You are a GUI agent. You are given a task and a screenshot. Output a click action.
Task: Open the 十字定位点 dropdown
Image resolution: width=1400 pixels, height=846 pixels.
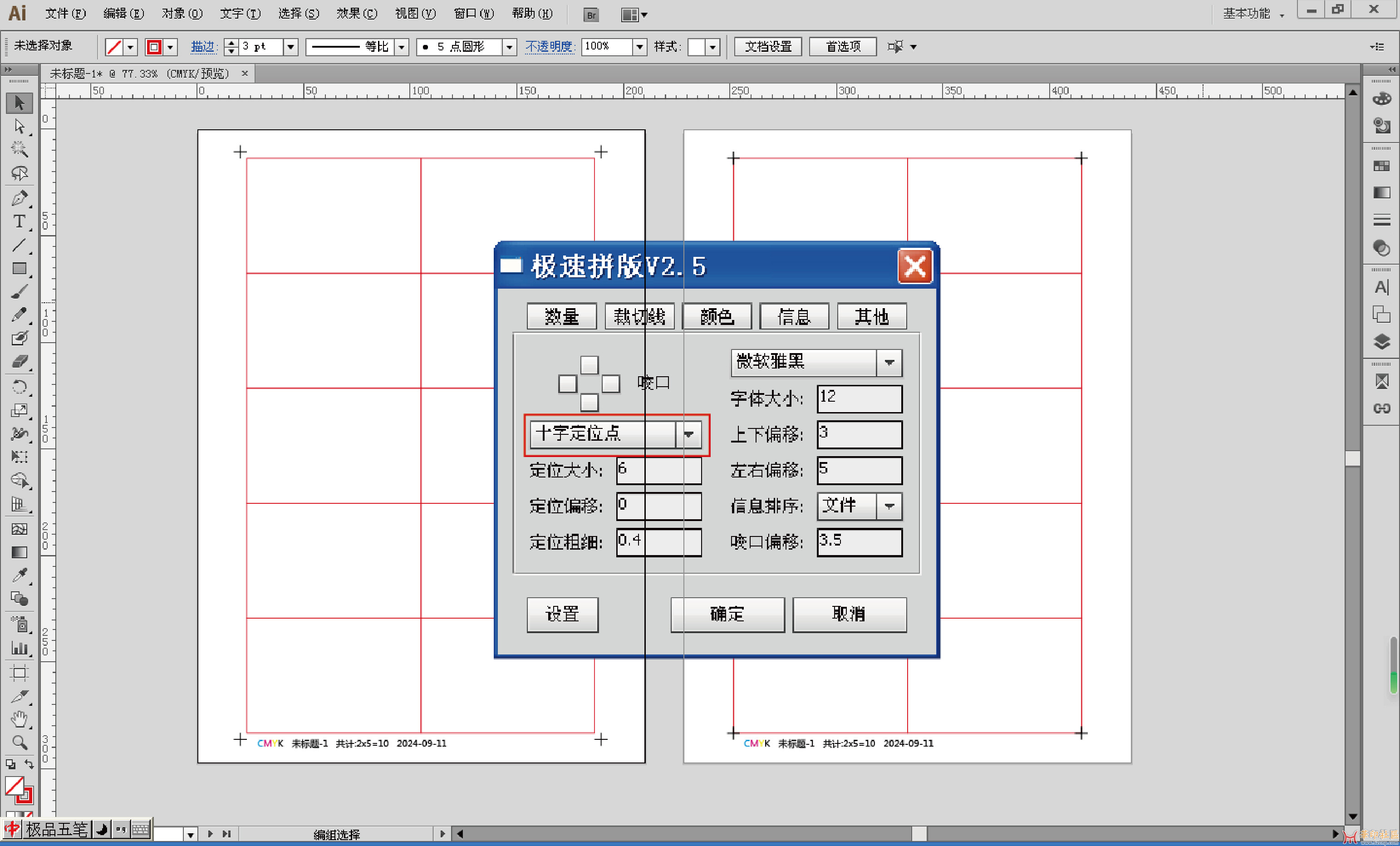[x=688, y=435]
